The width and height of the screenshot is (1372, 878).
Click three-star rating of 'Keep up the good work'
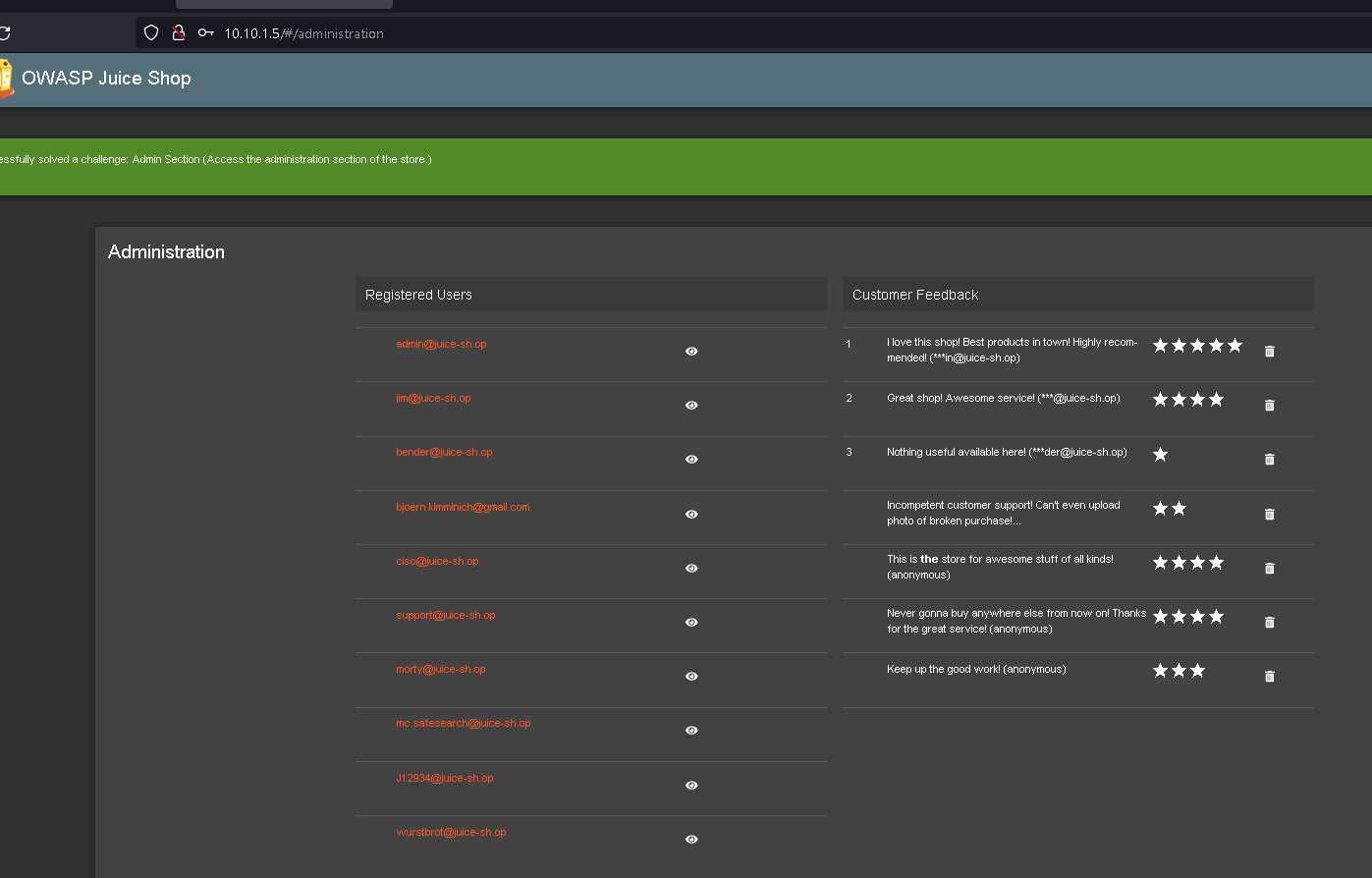[1179, 671]
